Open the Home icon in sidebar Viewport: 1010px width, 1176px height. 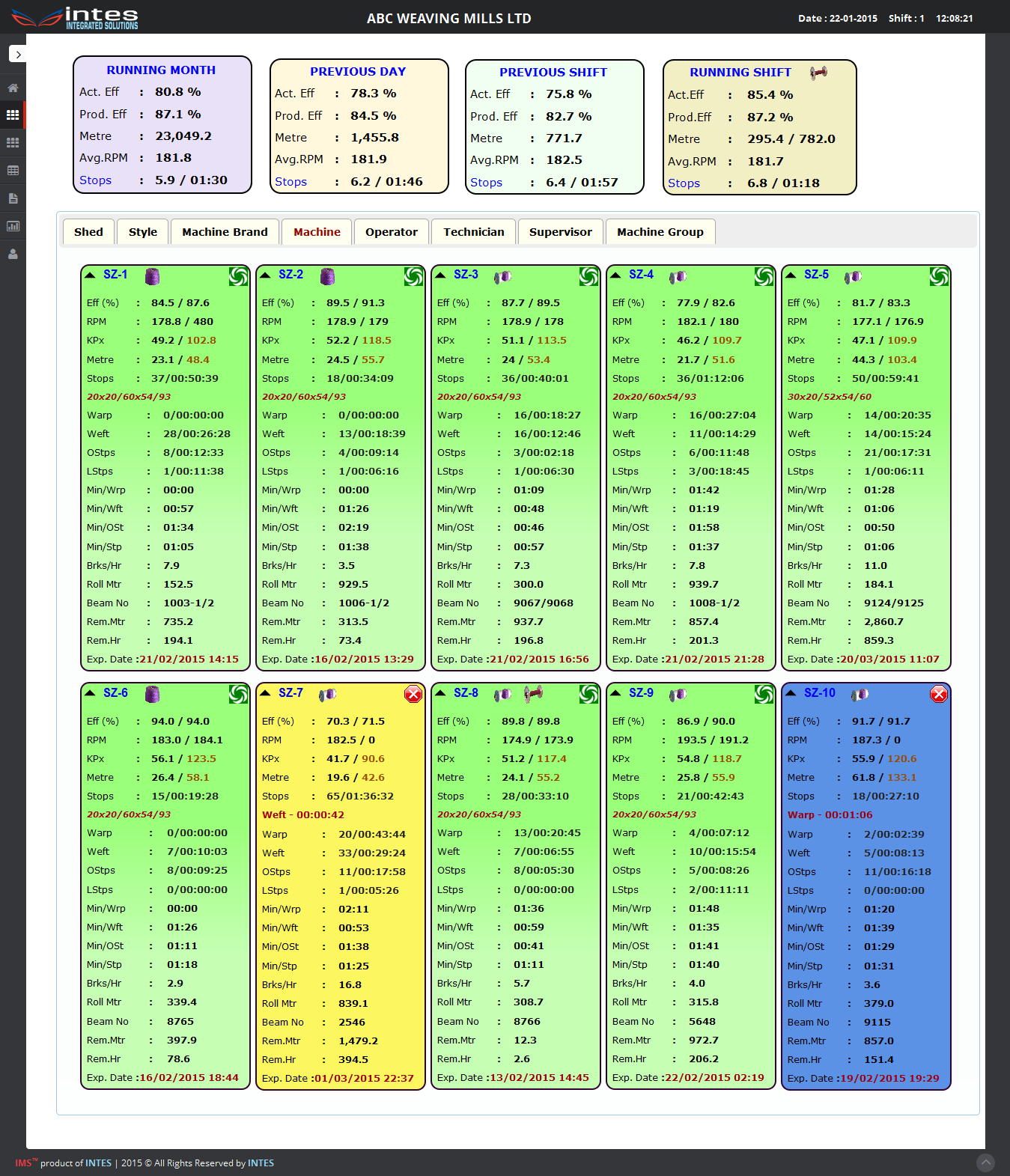(13, 88)
